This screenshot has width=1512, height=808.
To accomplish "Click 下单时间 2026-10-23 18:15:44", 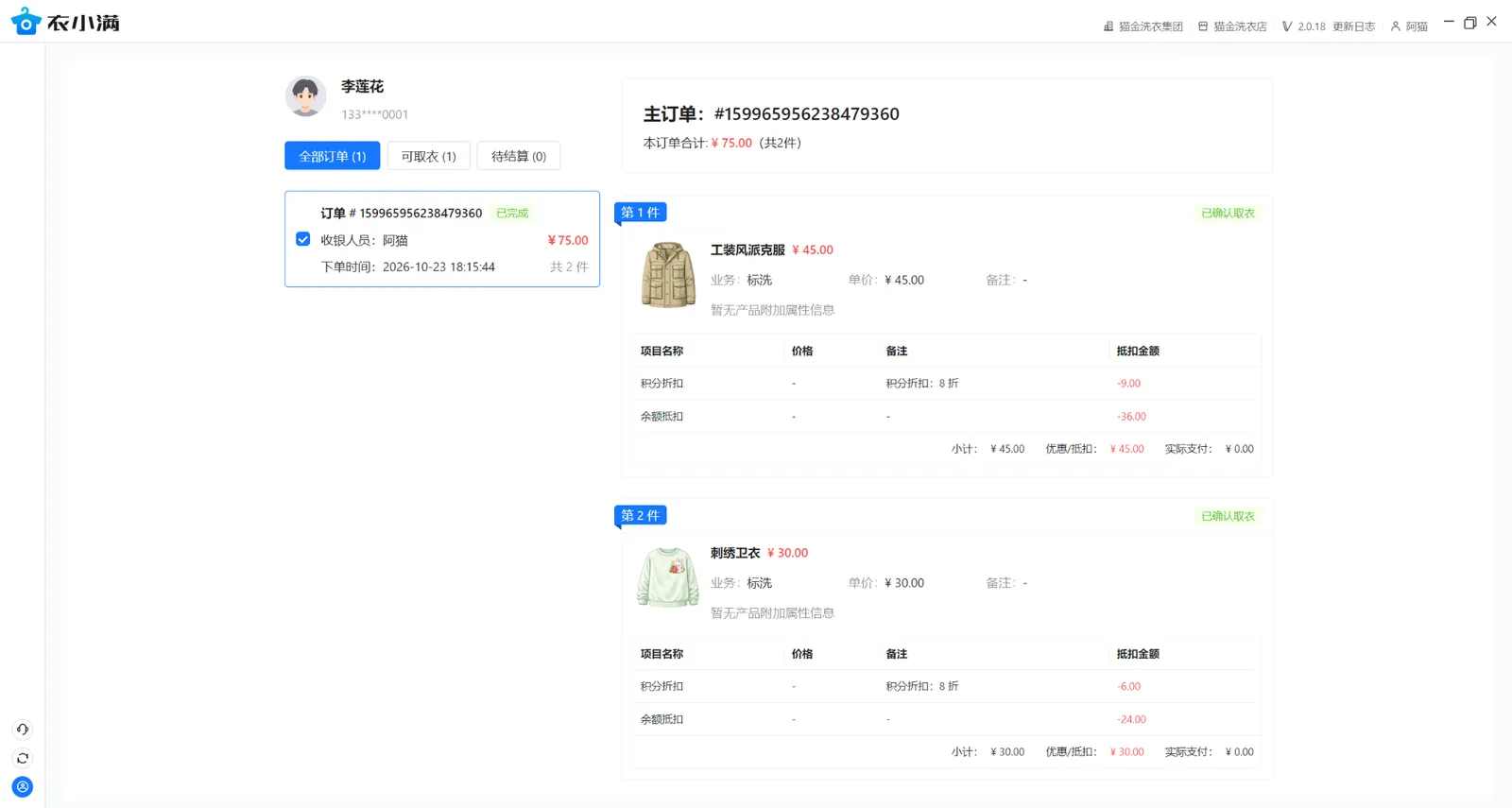I will click(x=407, y=266).
